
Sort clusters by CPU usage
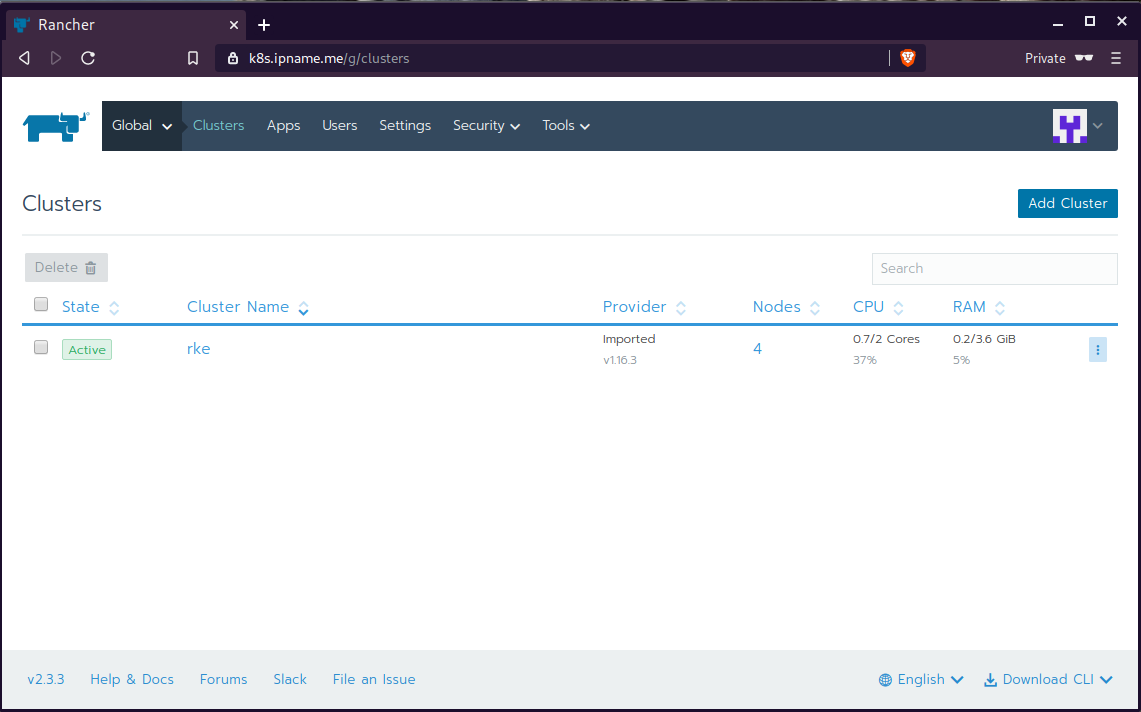tap(869, 306)
